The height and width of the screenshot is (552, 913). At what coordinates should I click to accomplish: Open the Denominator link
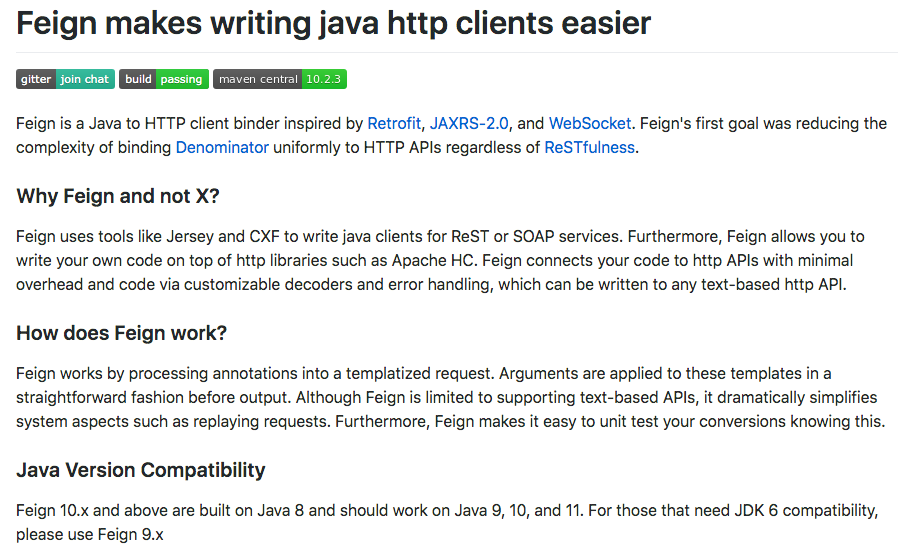(222, 147)
